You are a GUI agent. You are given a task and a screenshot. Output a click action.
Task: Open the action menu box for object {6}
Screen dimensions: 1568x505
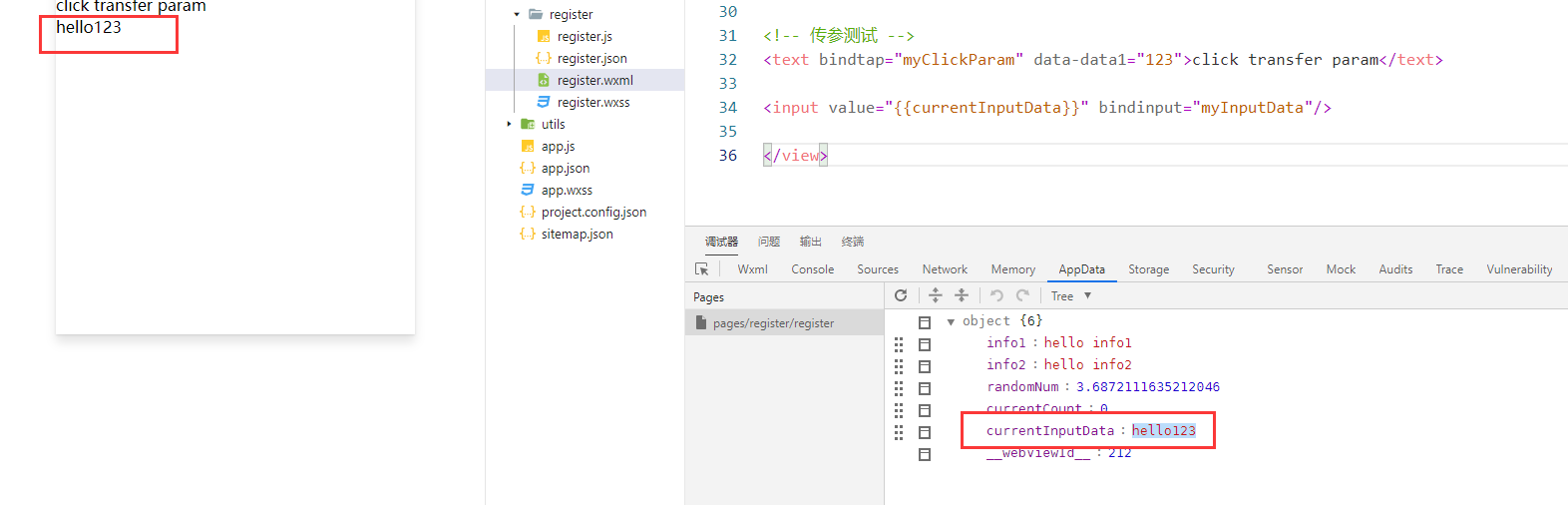925,322
